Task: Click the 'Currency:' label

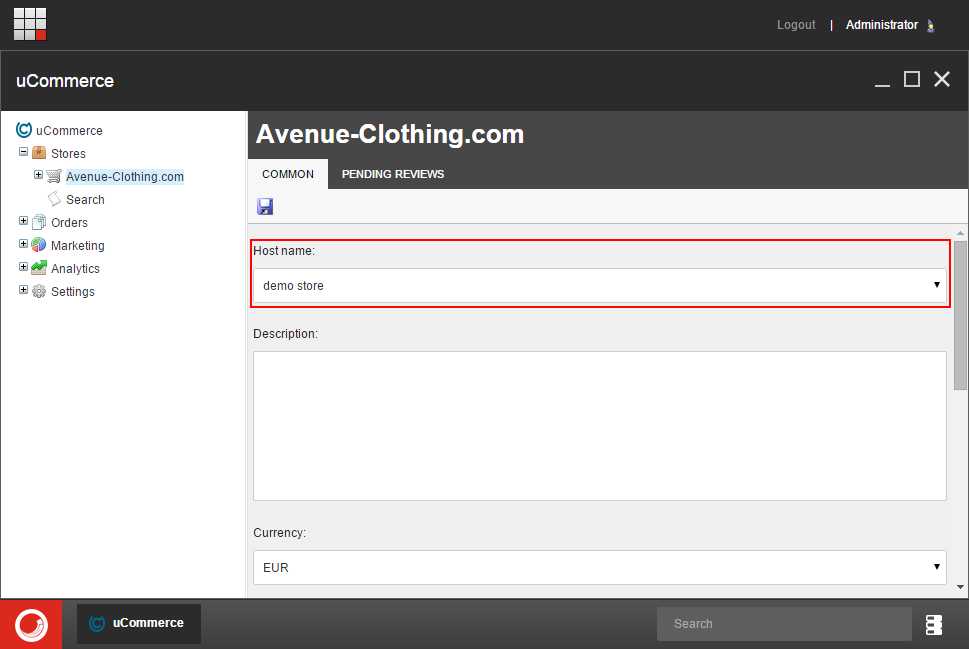Action: pos(279,533)
